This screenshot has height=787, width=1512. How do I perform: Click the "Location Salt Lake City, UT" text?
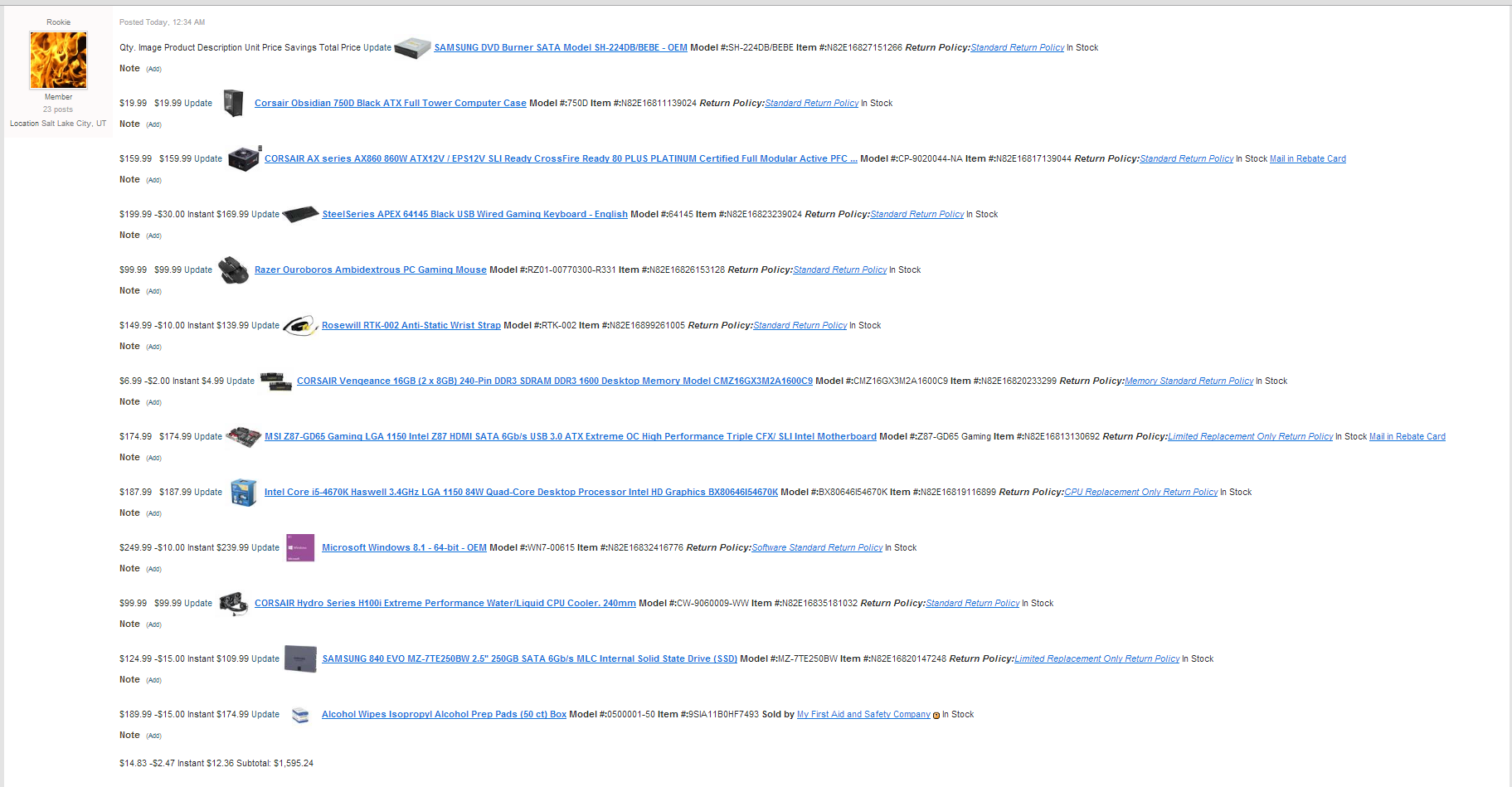[58, 124]
